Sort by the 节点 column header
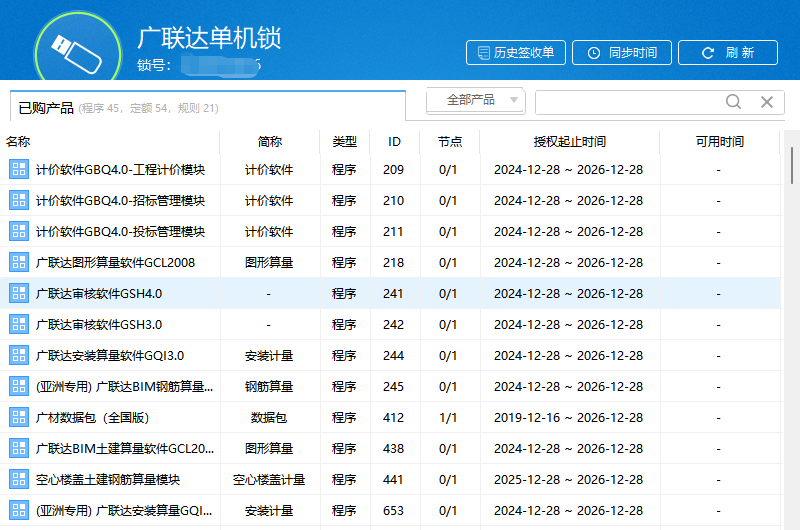The image size is (800, 530). pyautogui.click(x=449, y=141)
